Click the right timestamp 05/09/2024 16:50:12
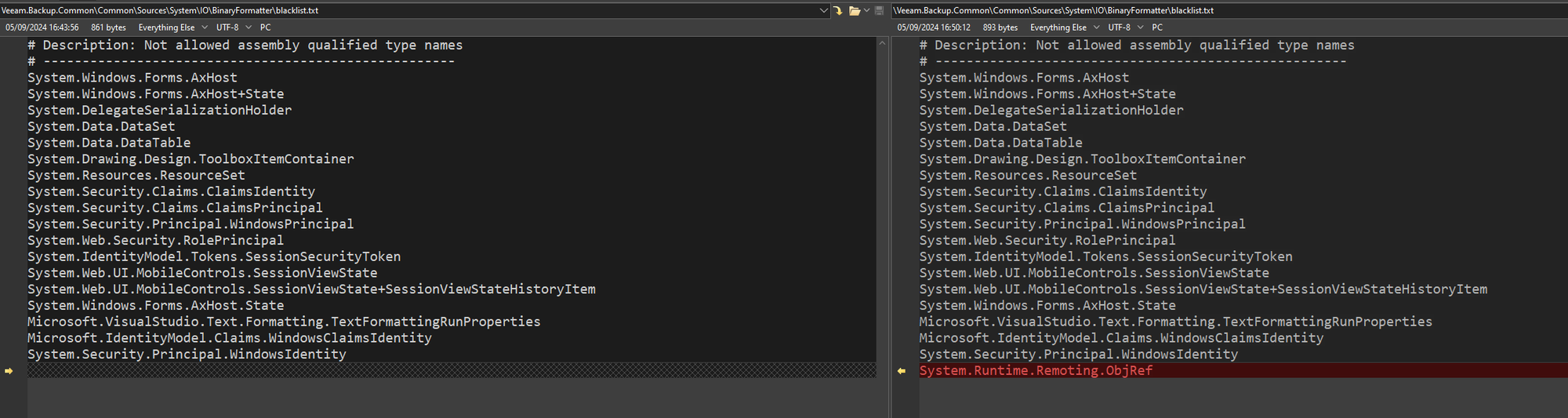The image size is (1568, 418). pos(934,27)
